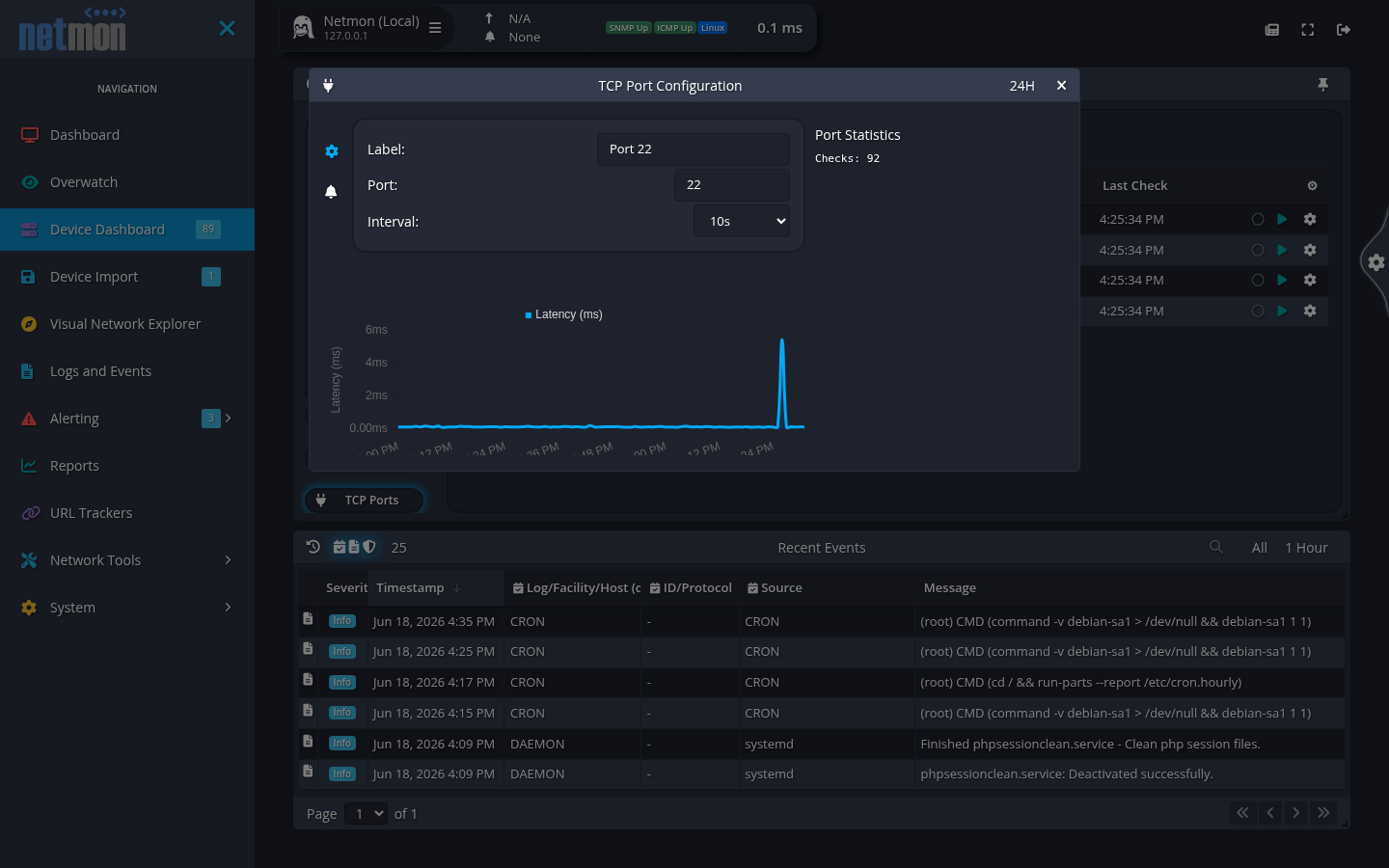Image resolution: width=1389 pixels, height=868 pixels.
Task: Expand the System submenu
Action: [x=228, y=607]
